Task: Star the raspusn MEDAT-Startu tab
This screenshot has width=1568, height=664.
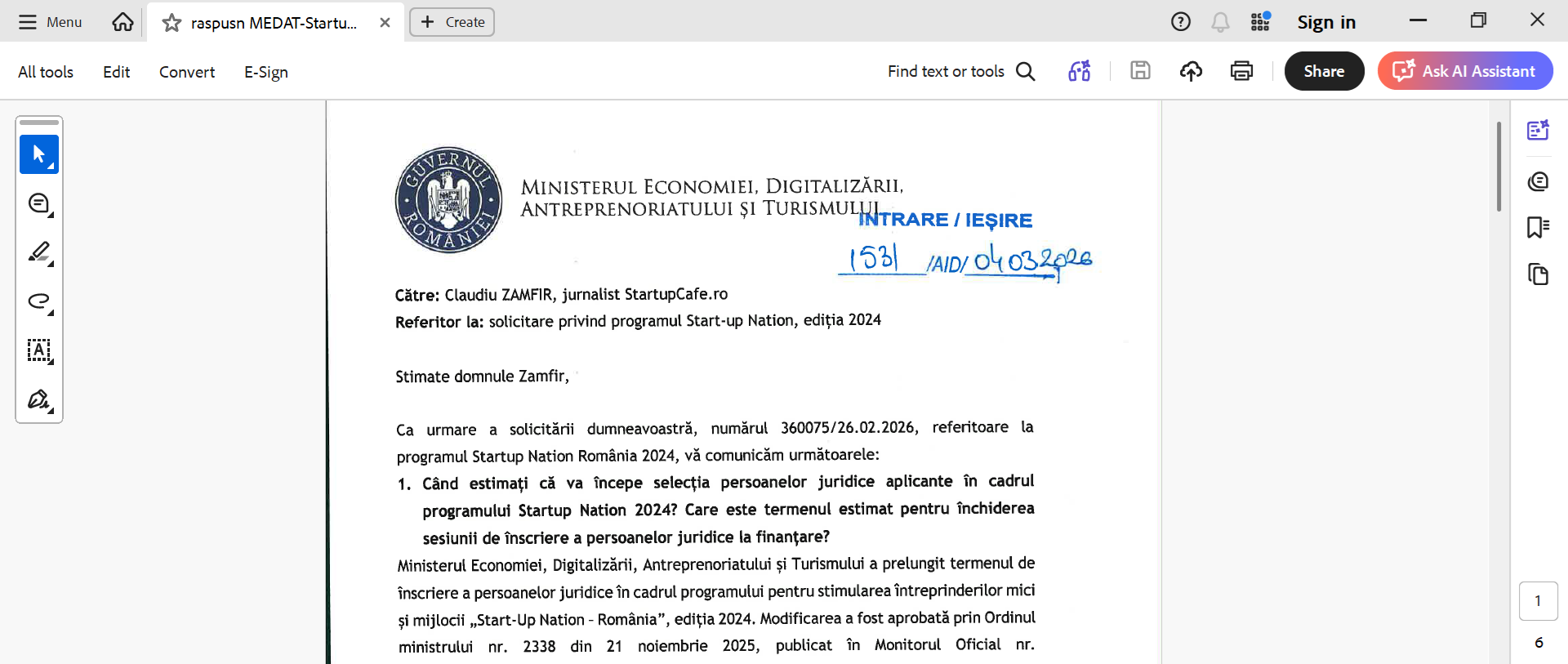Action: [171, 23]
